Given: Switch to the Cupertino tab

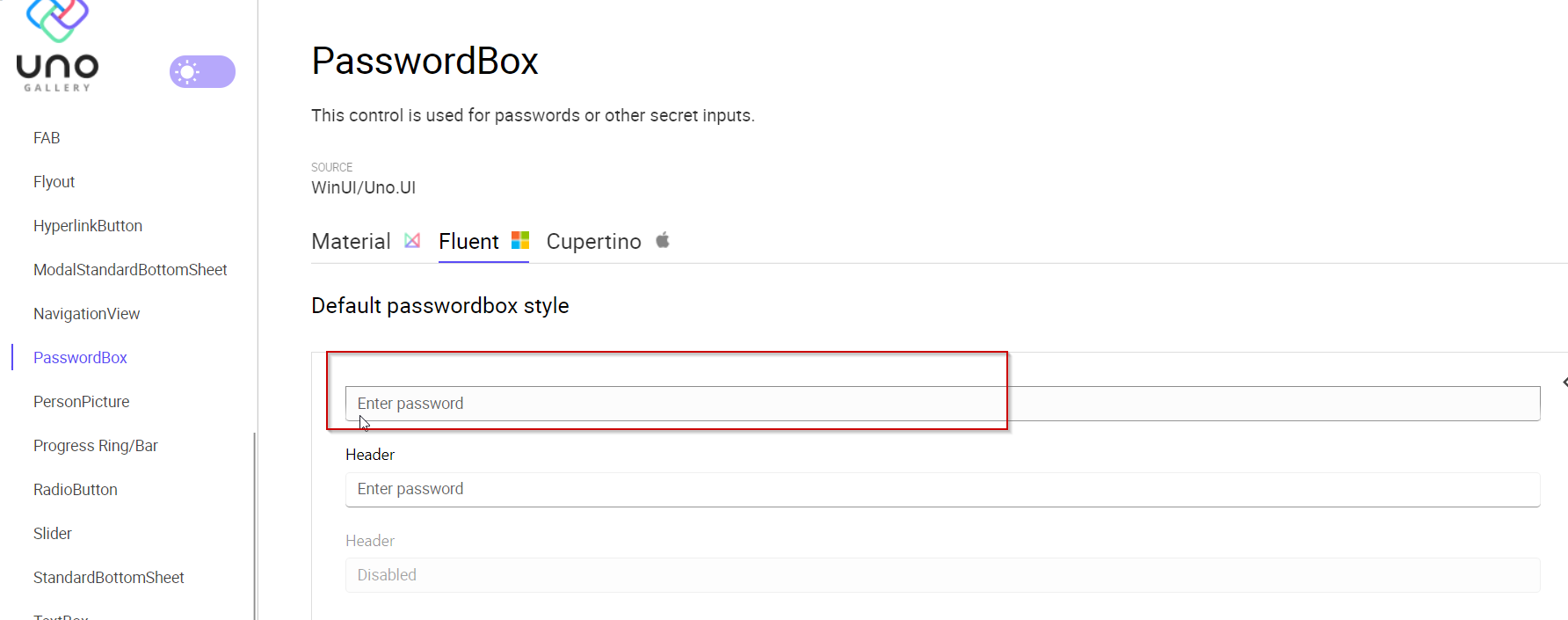Looking at the screenshot, I should pyautogui.click(x=594, y=240).
